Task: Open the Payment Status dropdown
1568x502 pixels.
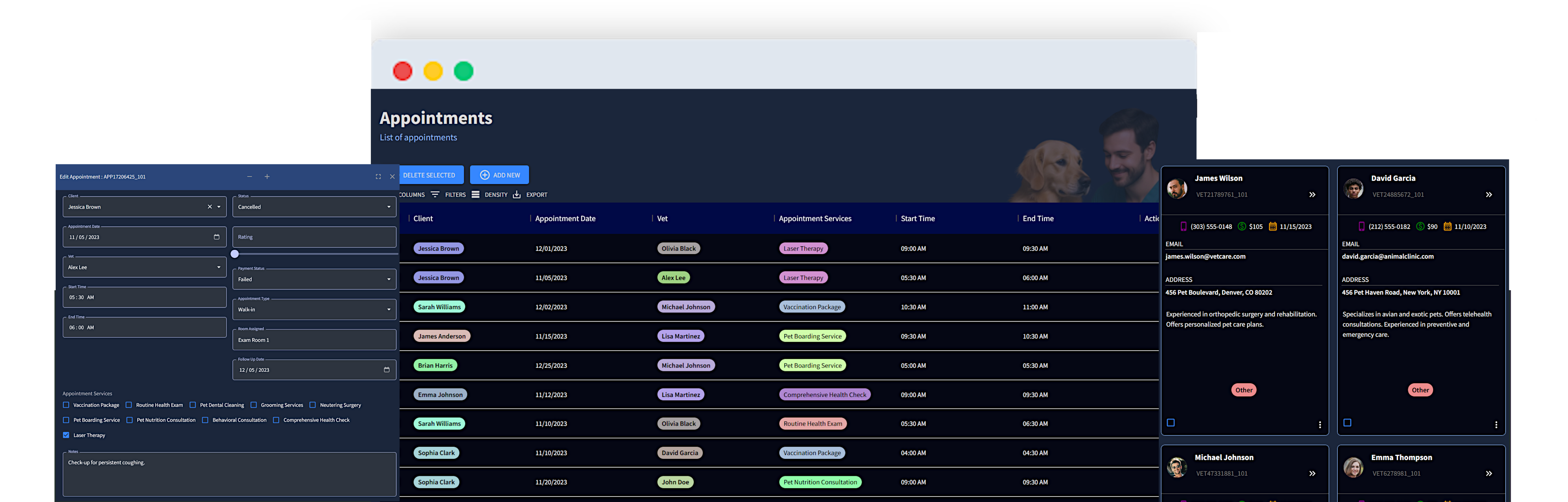Action: [314, 279]
